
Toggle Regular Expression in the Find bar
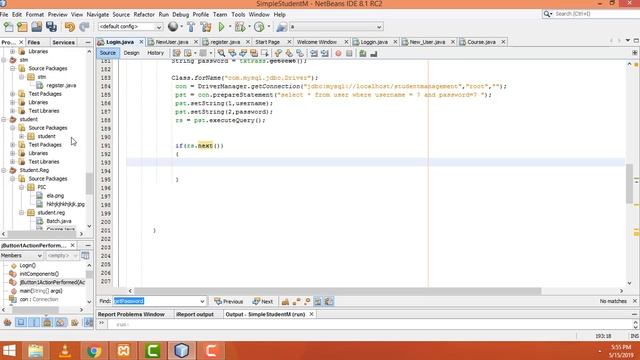point(307,301)
